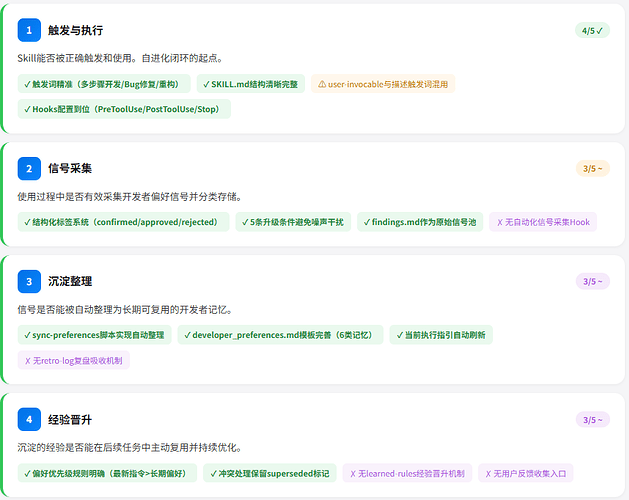Click the sync-preferences脚本实现自动整理 tag
The height and width of the screenshot is (500, 629).
coord(94,335)
